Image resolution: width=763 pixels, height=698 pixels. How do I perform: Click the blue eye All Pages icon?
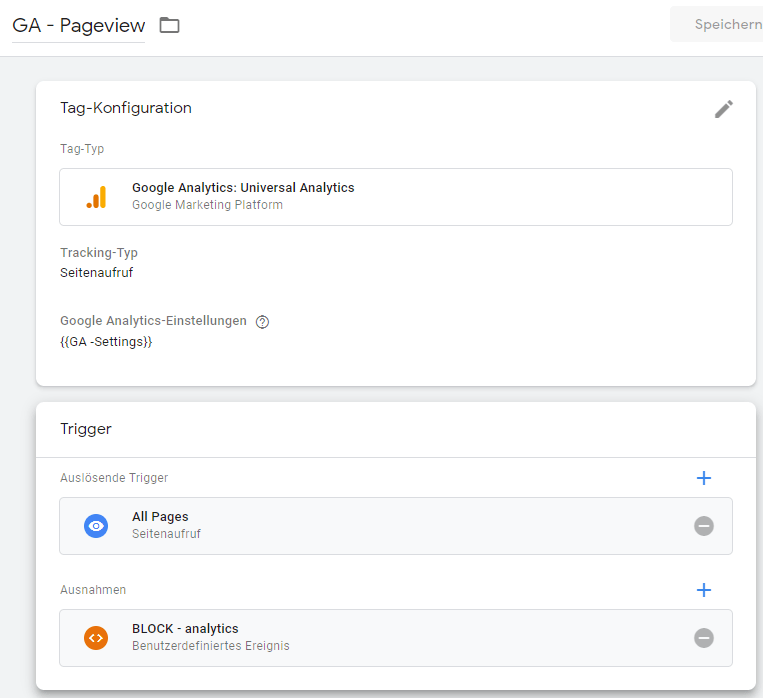pos(96,526)
